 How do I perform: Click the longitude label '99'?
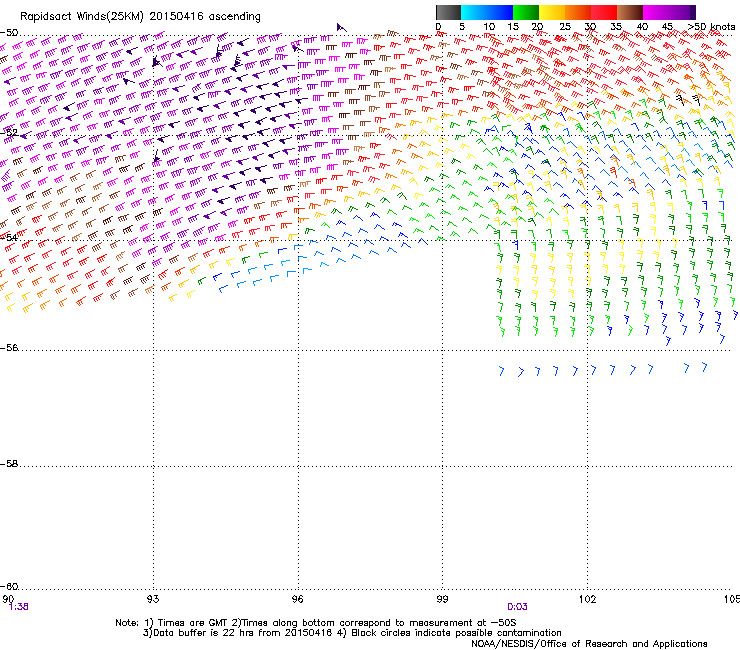tap(442, 599)
